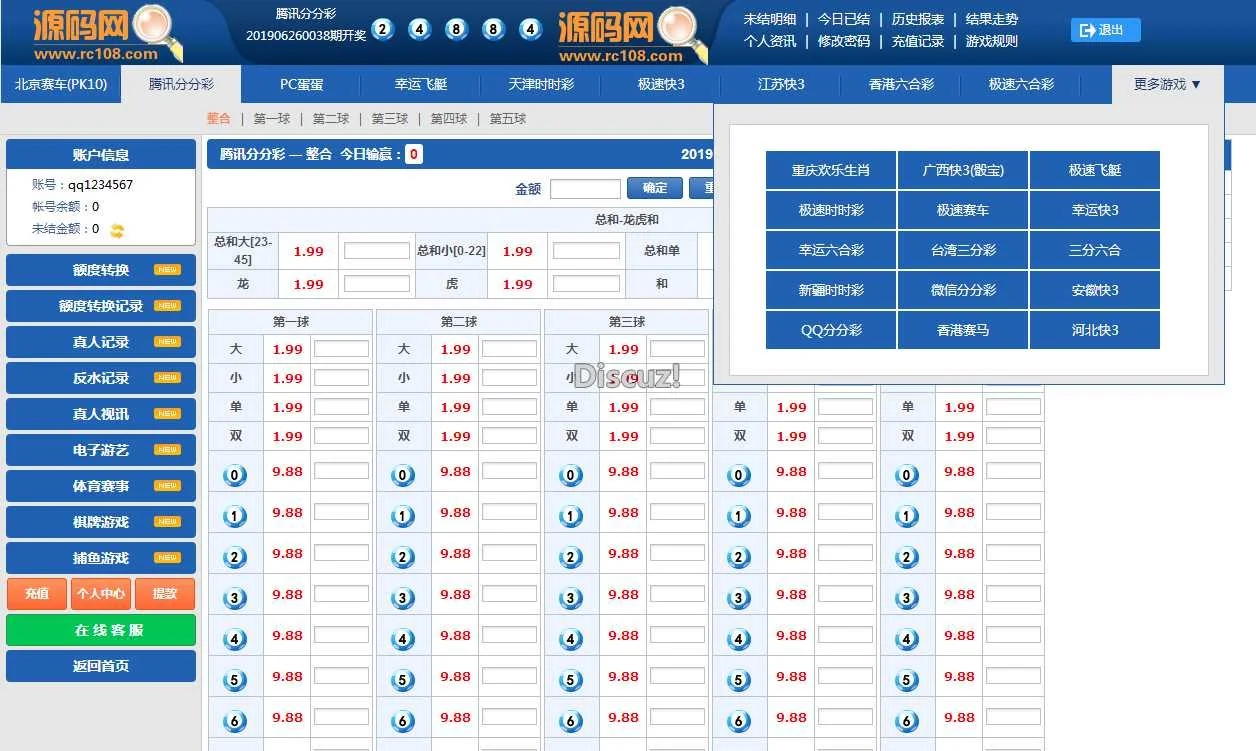This screenshot has width=1256, height=751.
Task: Select ball 3 in 第二球 column
Action: pyautogui.click(x=403, y=599)
